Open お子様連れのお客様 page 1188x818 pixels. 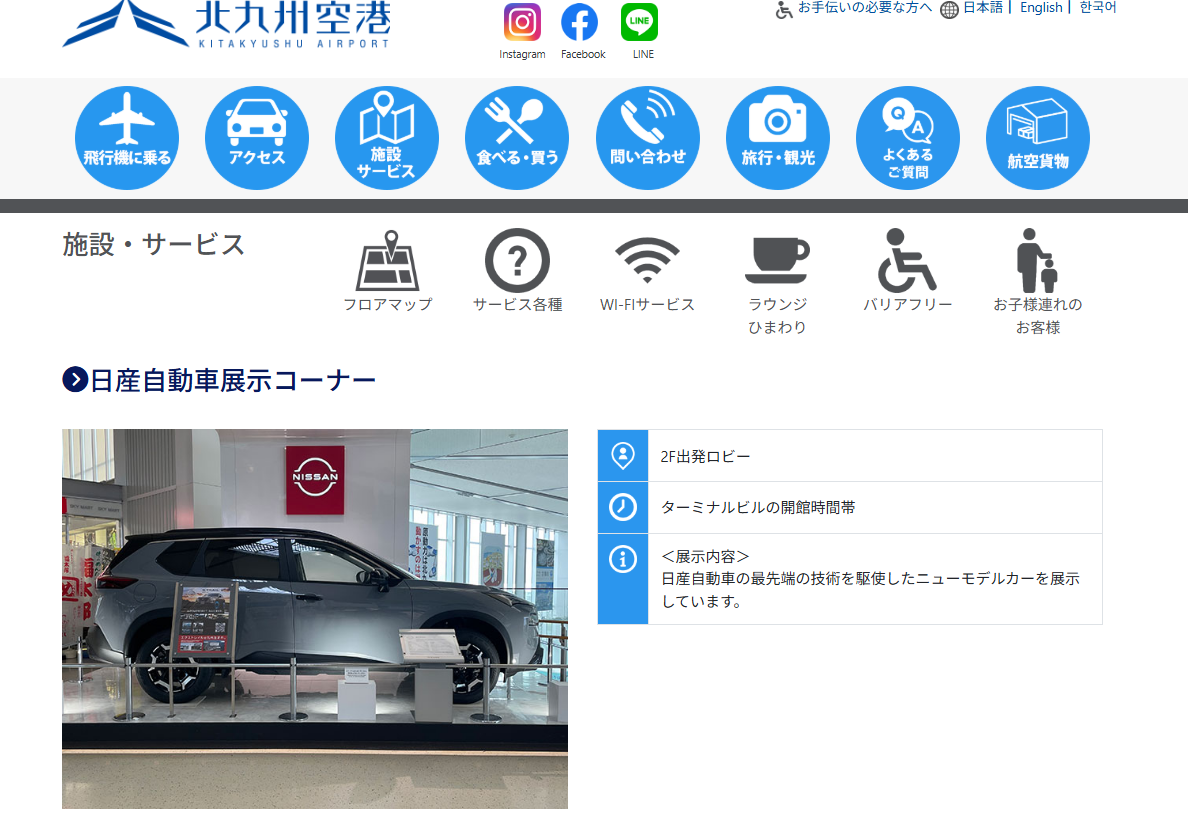(1037, 281)
